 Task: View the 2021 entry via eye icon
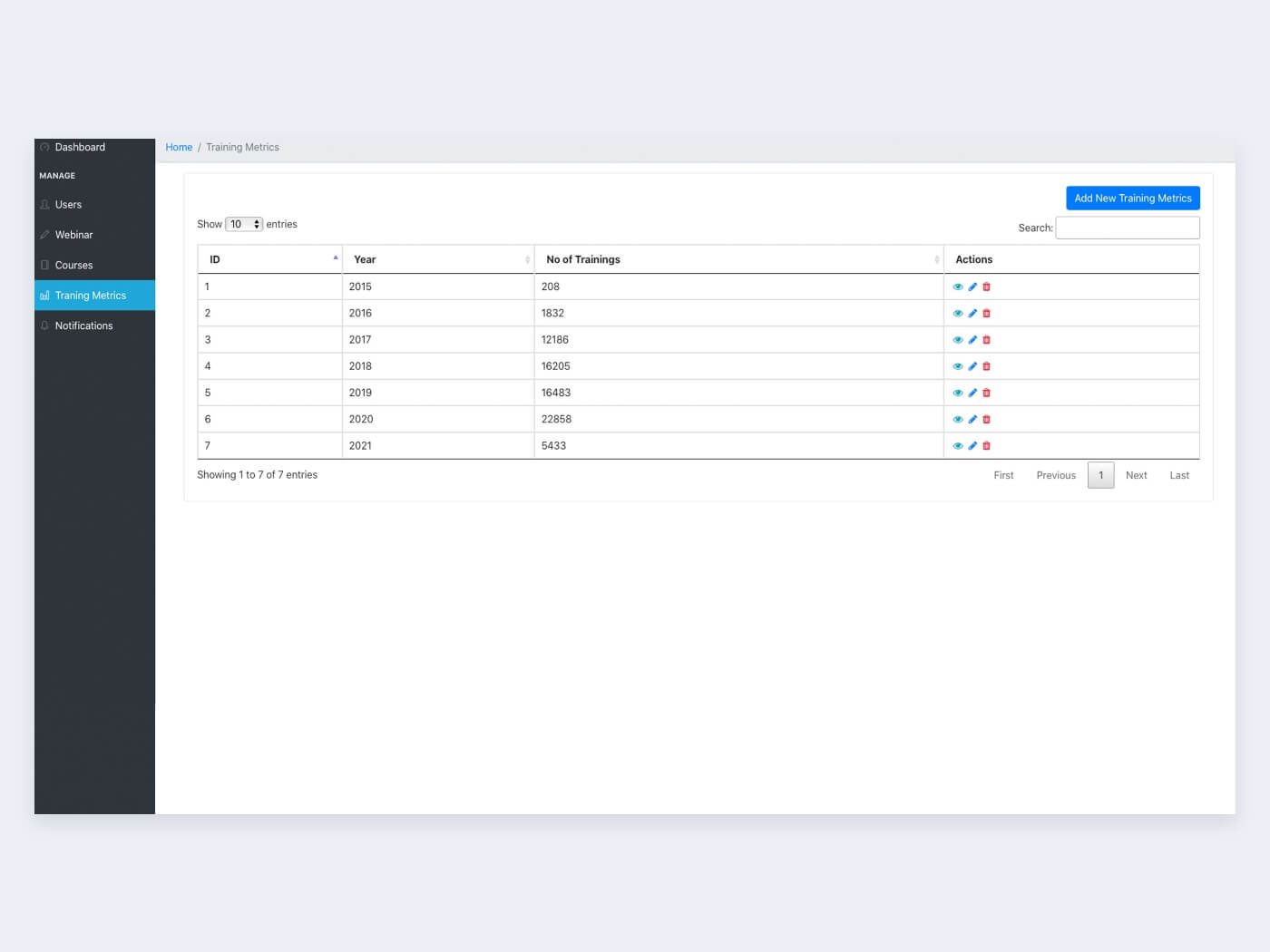(x=958, y=446)
